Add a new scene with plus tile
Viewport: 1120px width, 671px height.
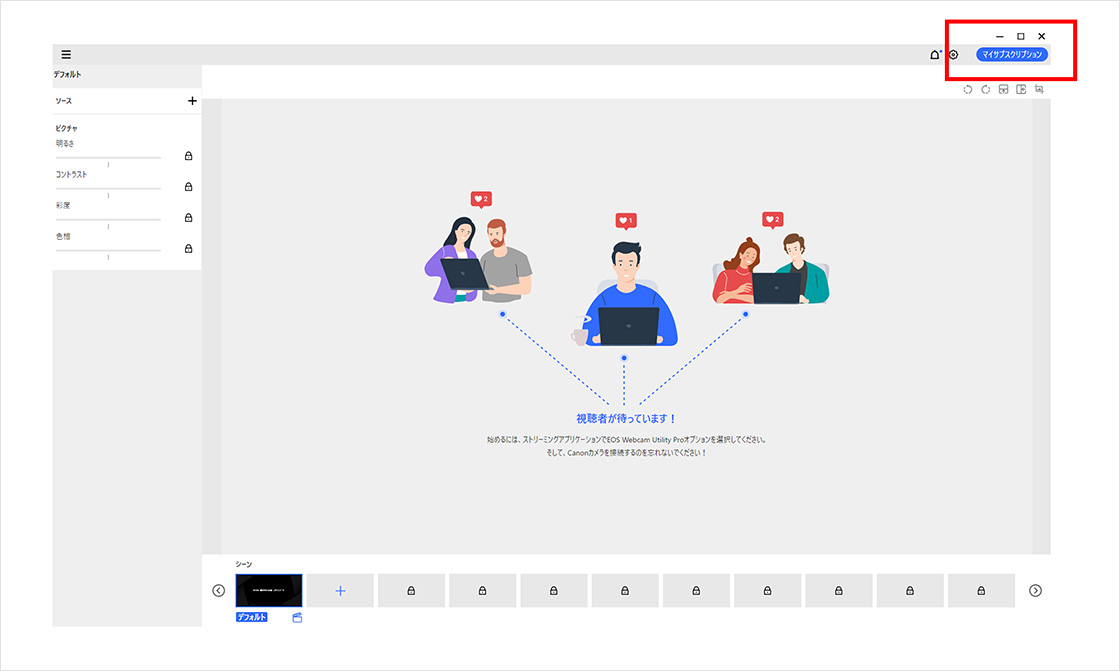click(340, 591)
